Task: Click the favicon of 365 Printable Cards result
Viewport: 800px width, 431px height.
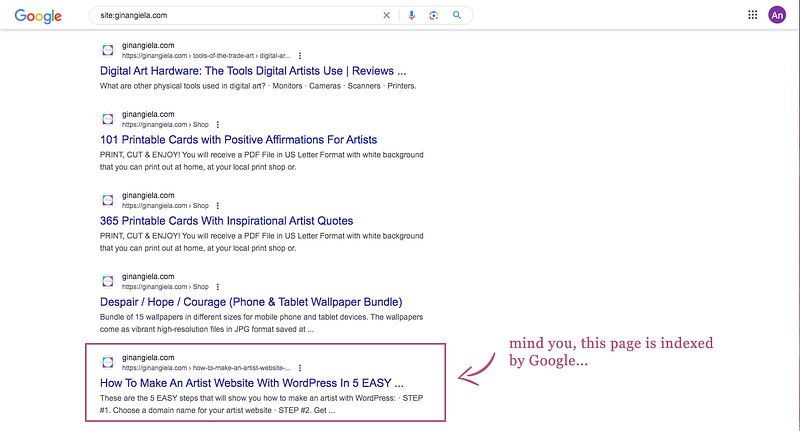Action: (108, 200)
